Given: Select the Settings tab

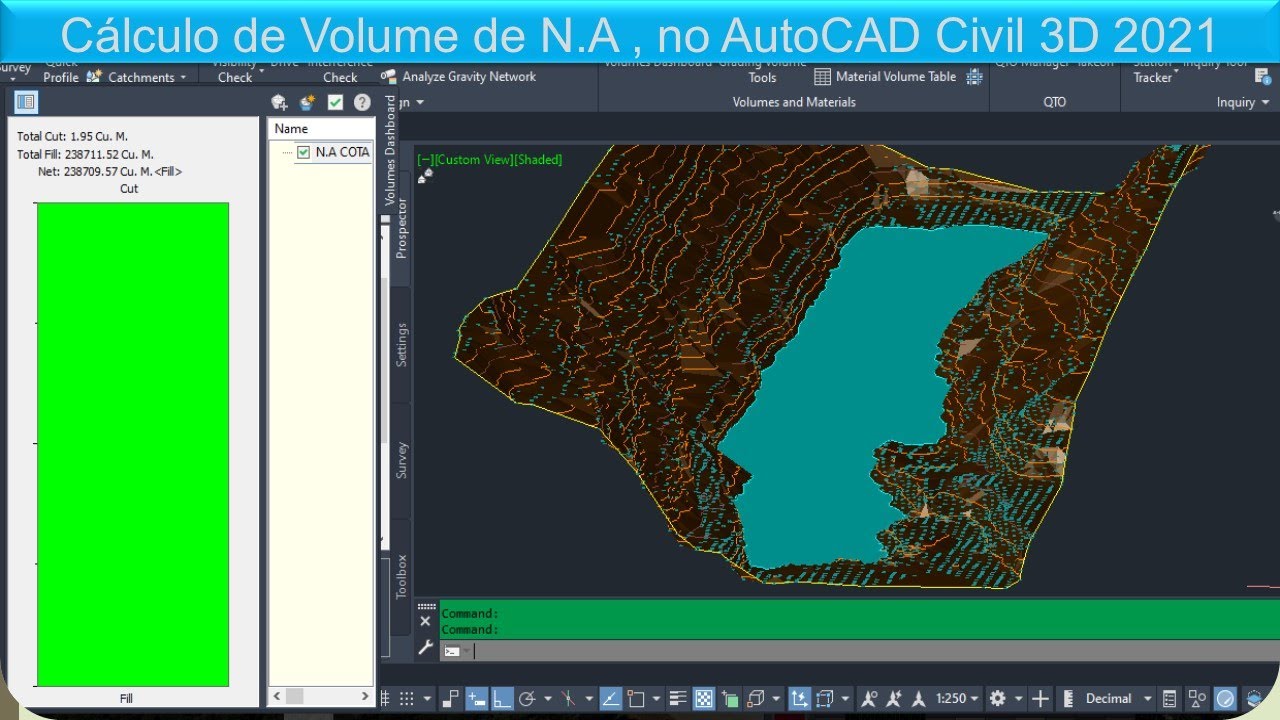Looking at the screenshot, I should 401,344.
